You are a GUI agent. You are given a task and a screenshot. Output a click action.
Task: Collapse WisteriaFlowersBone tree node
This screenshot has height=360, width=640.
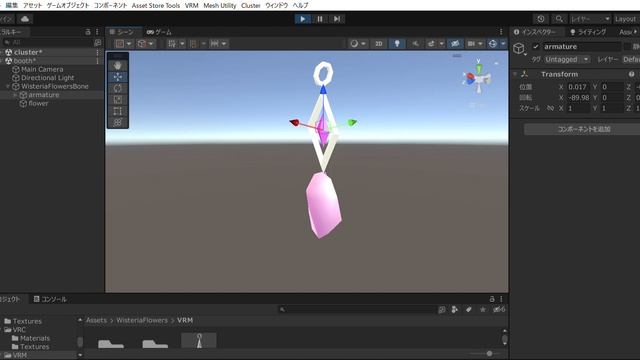[8, 87]
